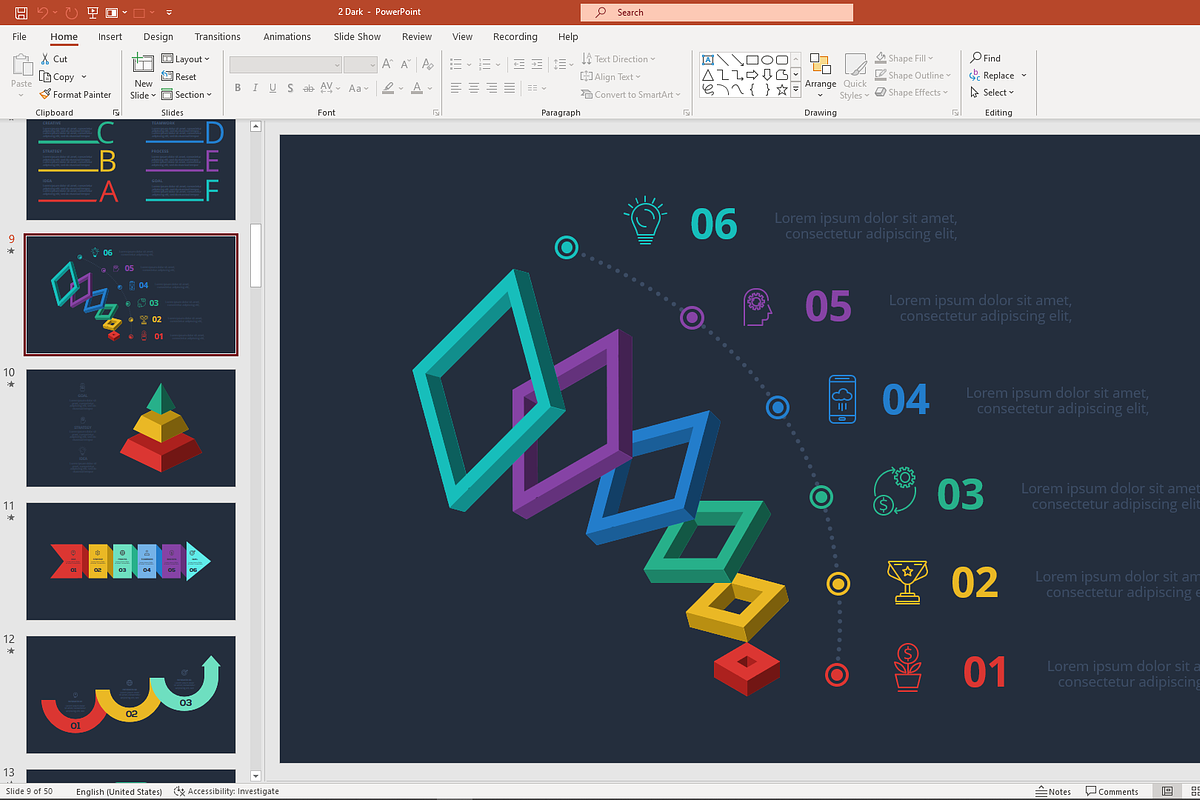The height and width of the screenshot is (800, 1200).
Task: Align text right
Action: pyautogui.click(x=494, y=88)
